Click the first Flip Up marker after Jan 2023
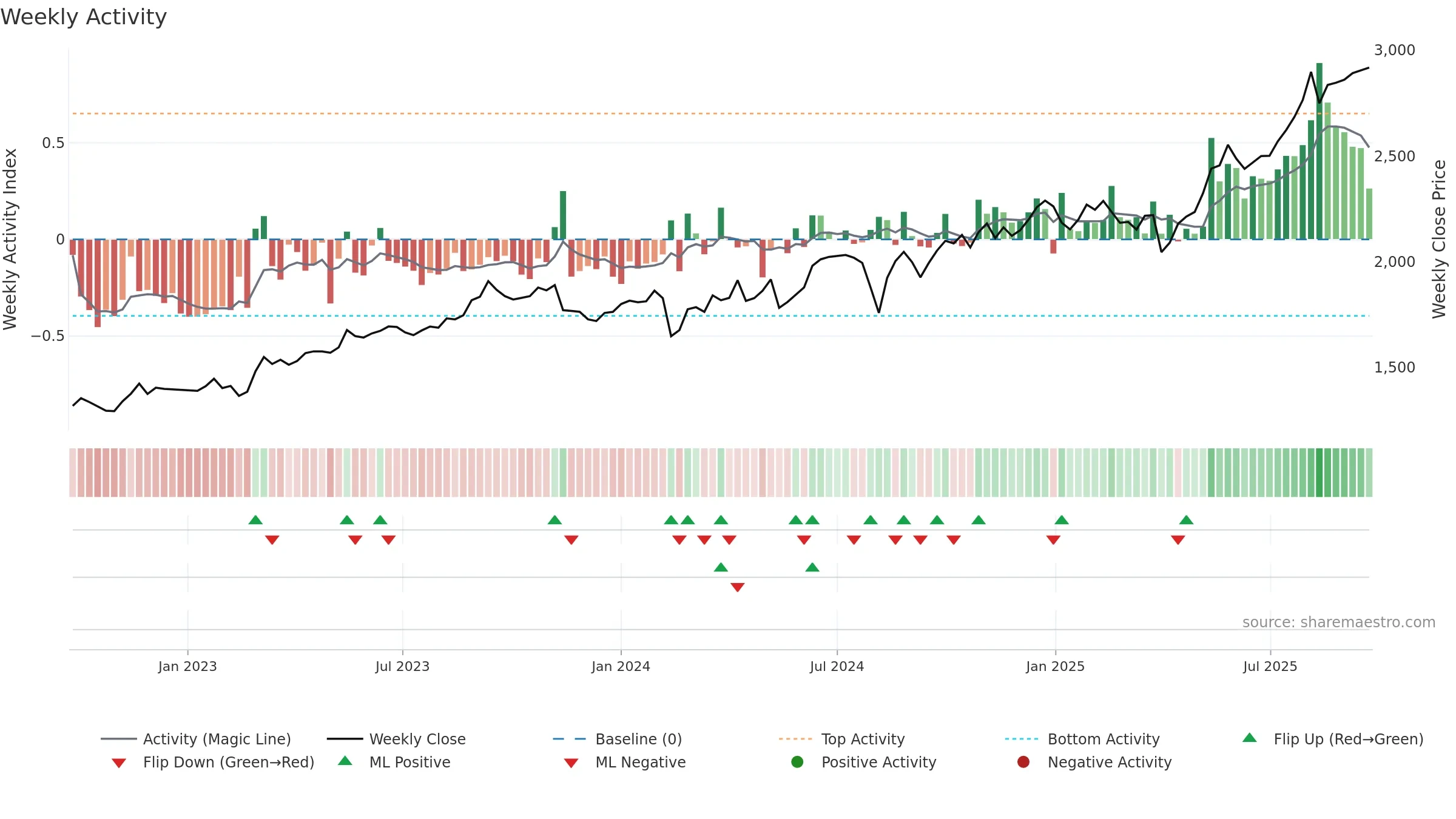This screenshot has height=819, width=1456. (x=256, y=520)
